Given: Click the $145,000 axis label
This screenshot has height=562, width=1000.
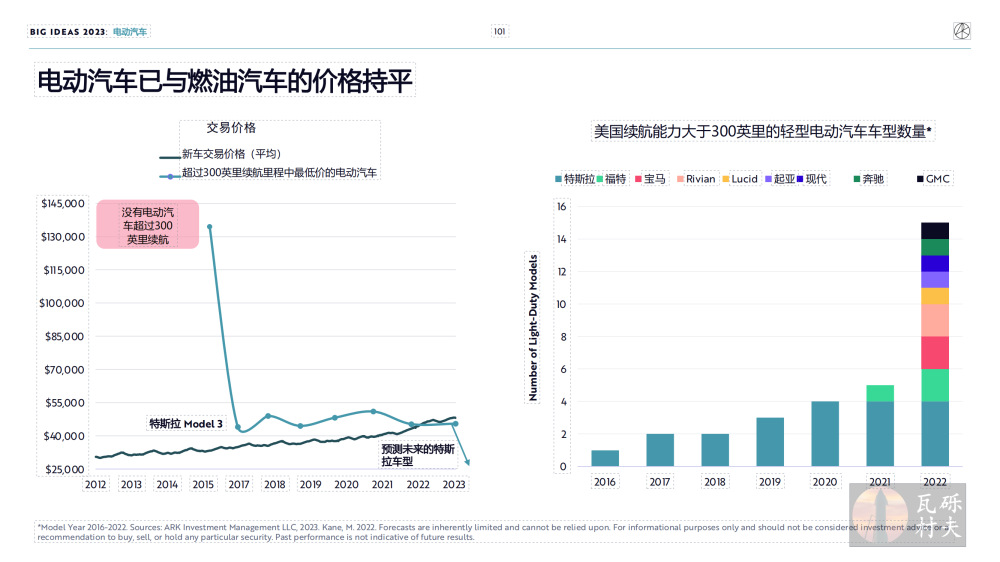Looking at the screenshot, I should point(62,203).
